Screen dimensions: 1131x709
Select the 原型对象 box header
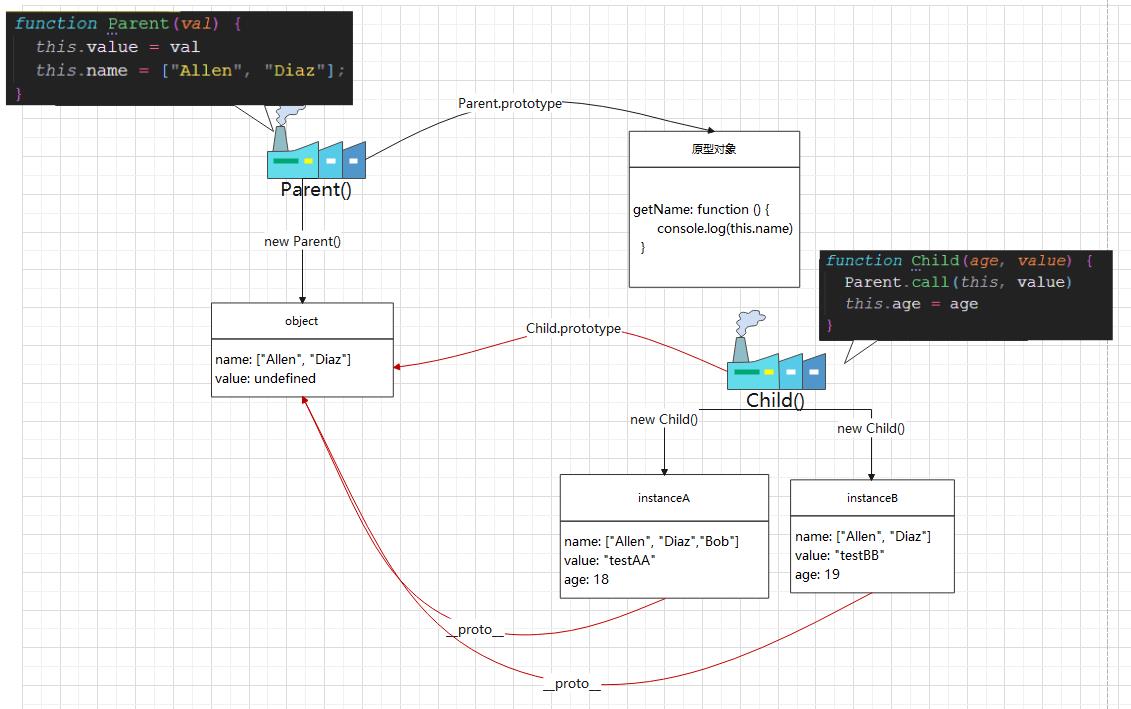714,149
